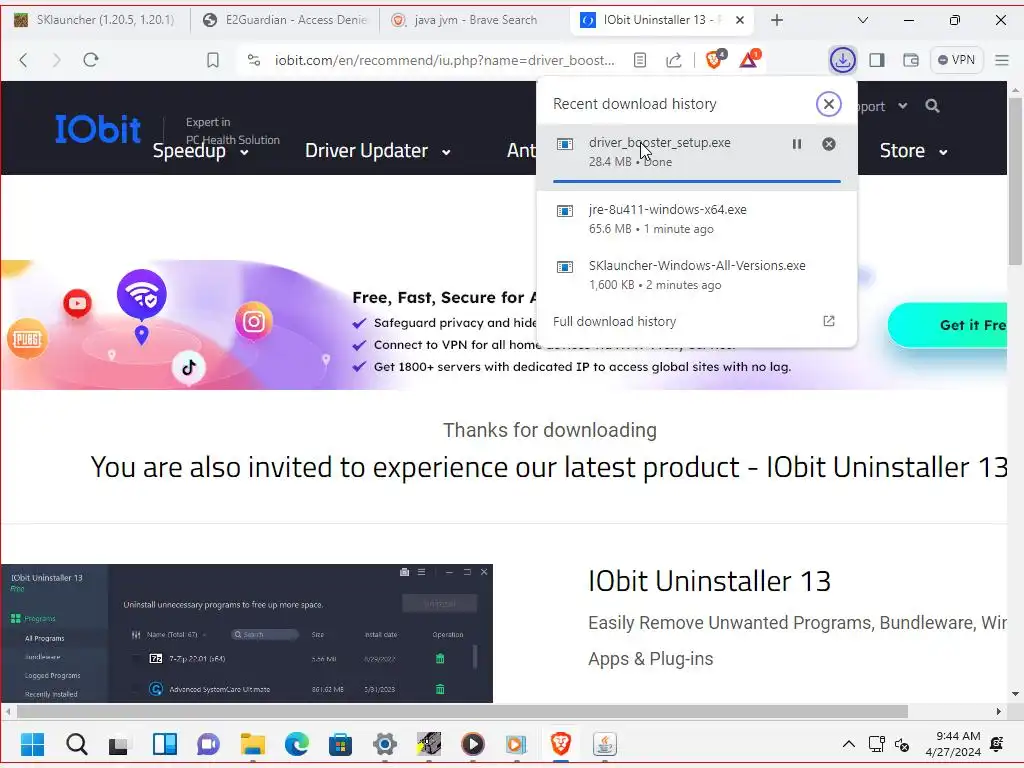This screenshot has height=768, width=1024.
Task: Open the volume tray icon
Action: (902, 744)
